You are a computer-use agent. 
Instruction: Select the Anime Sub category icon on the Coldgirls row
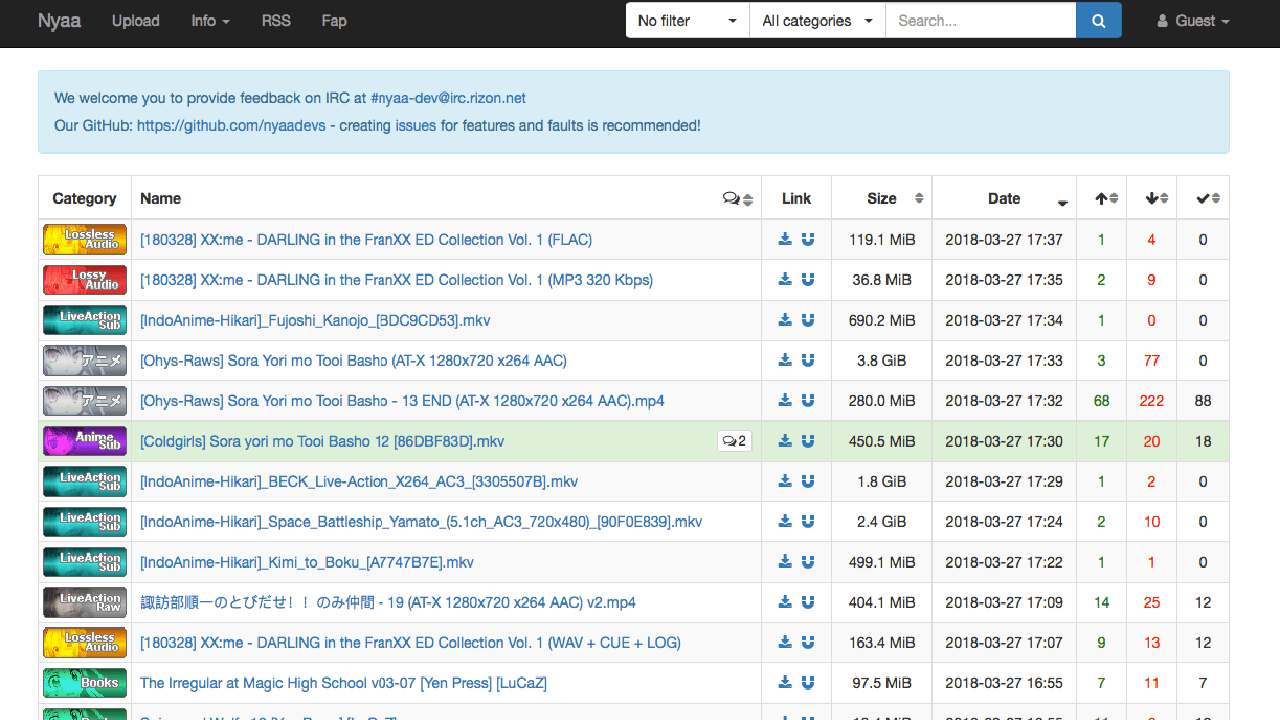tap(84, 440)
